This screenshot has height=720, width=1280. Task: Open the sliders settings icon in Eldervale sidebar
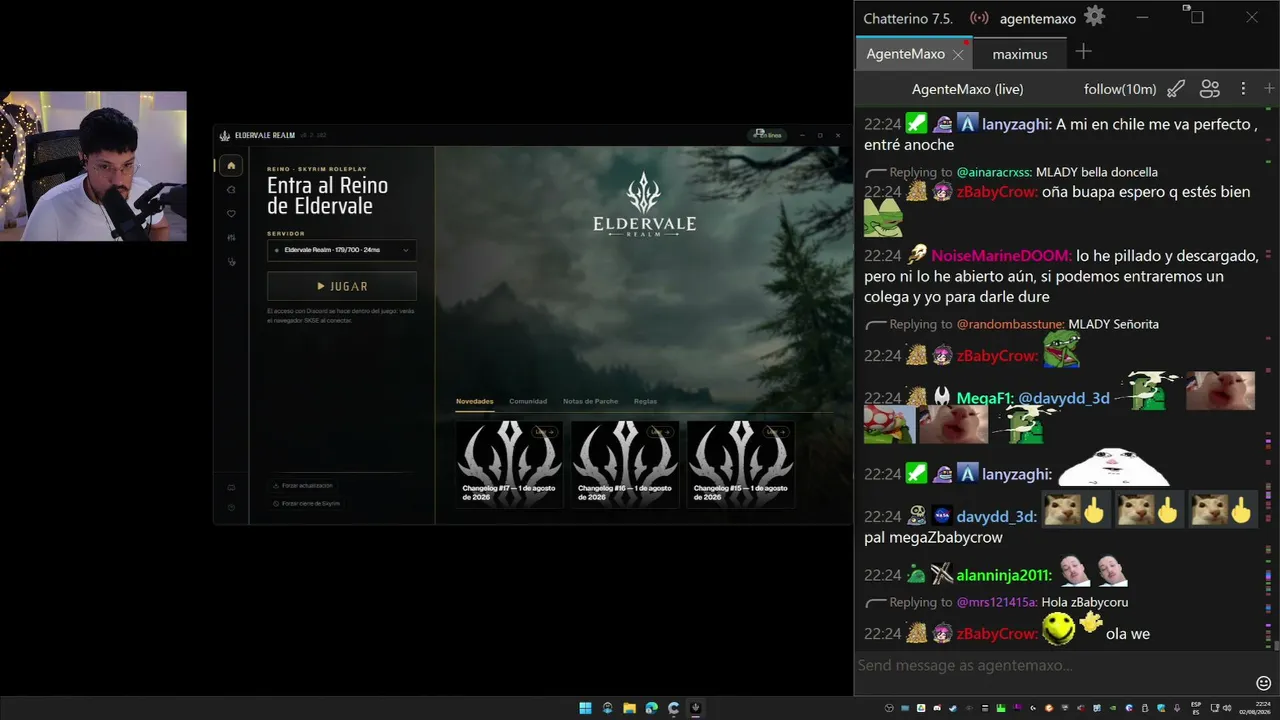coord(231,238)
